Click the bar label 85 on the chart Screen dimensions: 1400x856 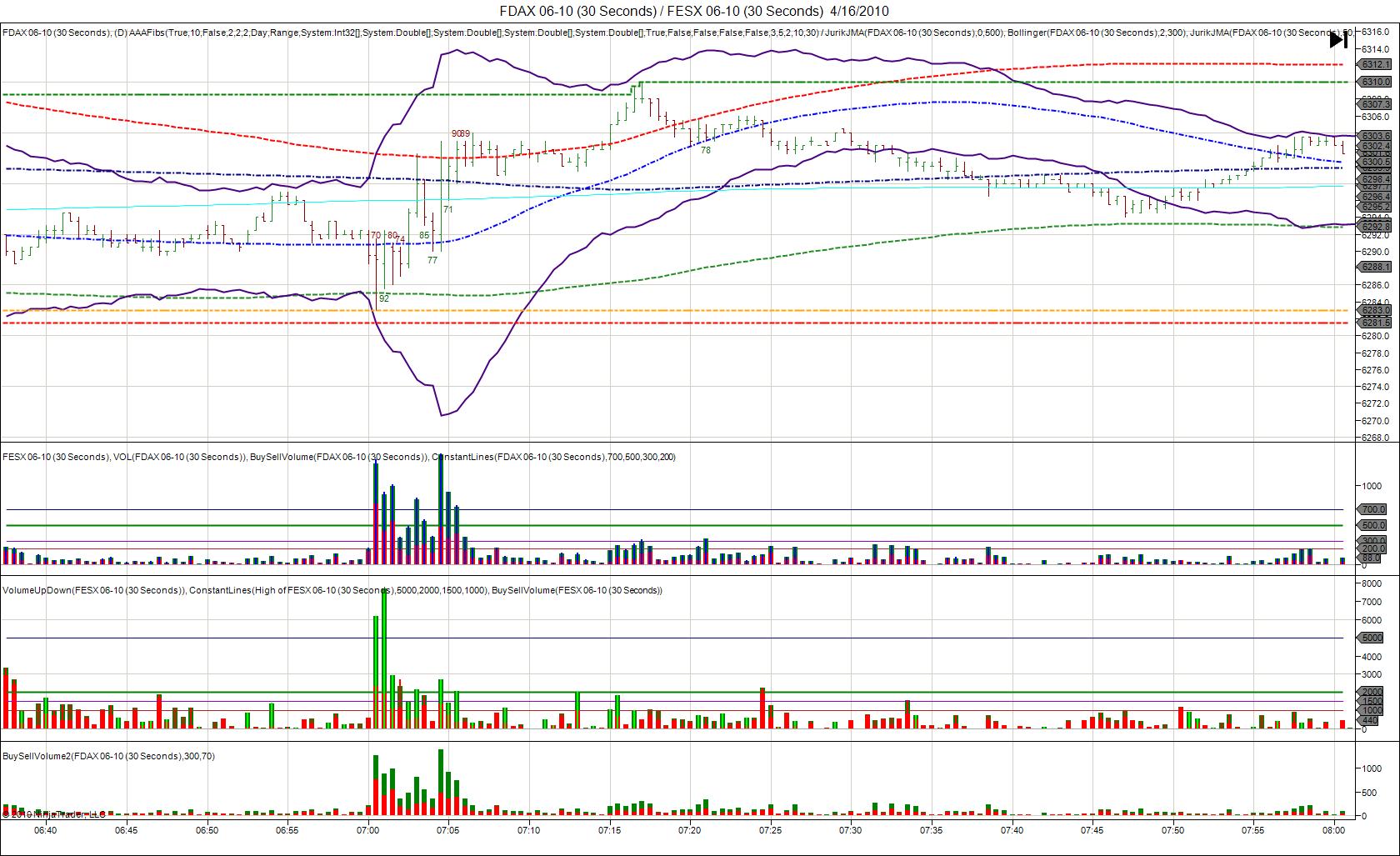coord(424,235)
